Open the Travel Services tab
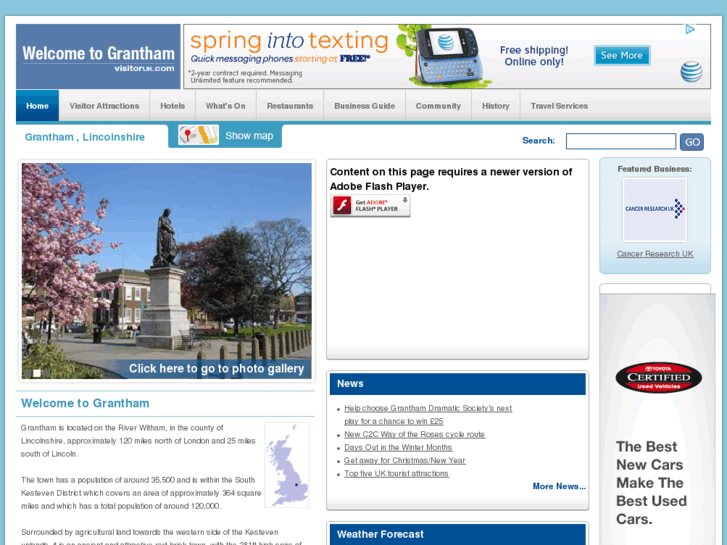Viewport: 727px width, 545px height. click(x=559, y=106)
